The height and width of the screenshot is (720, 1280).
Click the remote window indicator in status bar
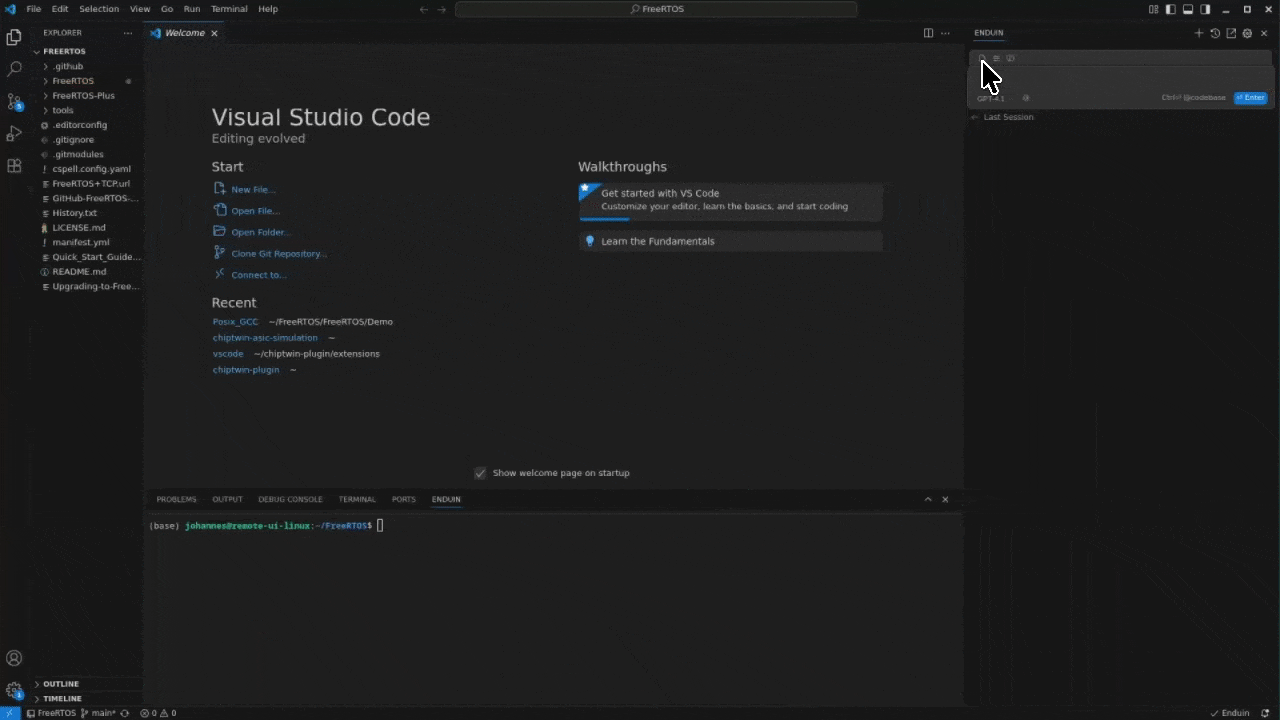[10, 713]
